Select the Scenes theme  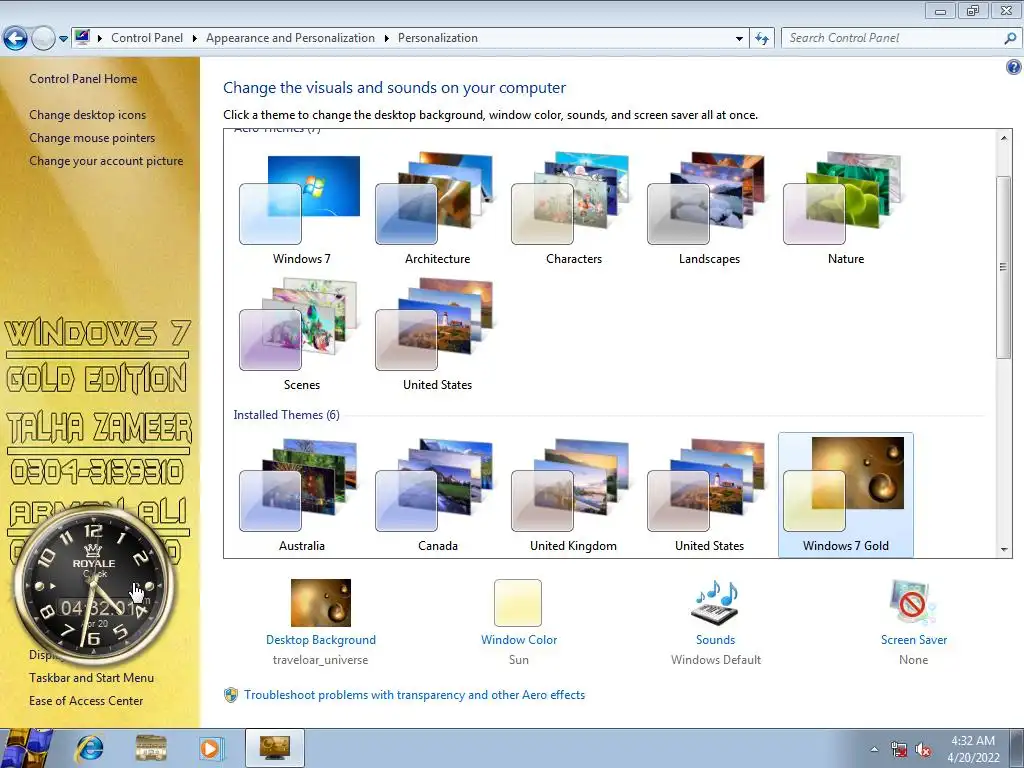pos(301,334)
